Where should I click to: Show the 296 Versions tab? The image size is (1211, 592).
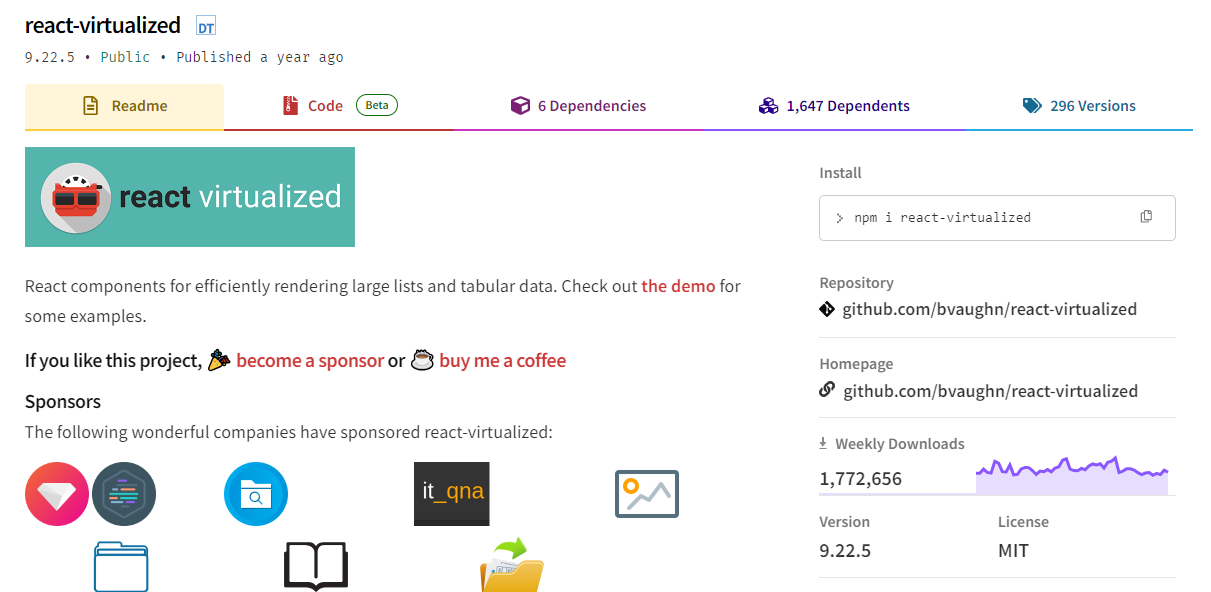(1079, 106)
